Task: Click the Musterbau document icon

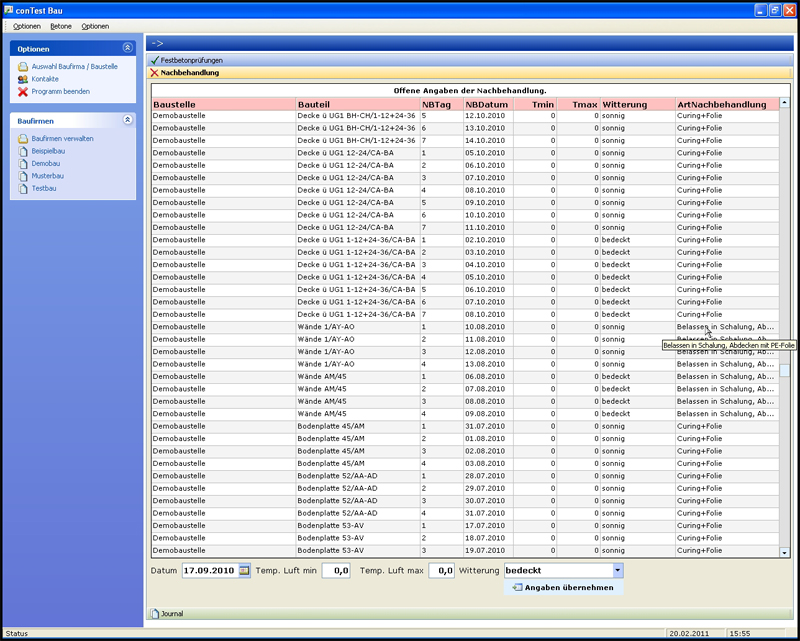Action: point(23,176)
